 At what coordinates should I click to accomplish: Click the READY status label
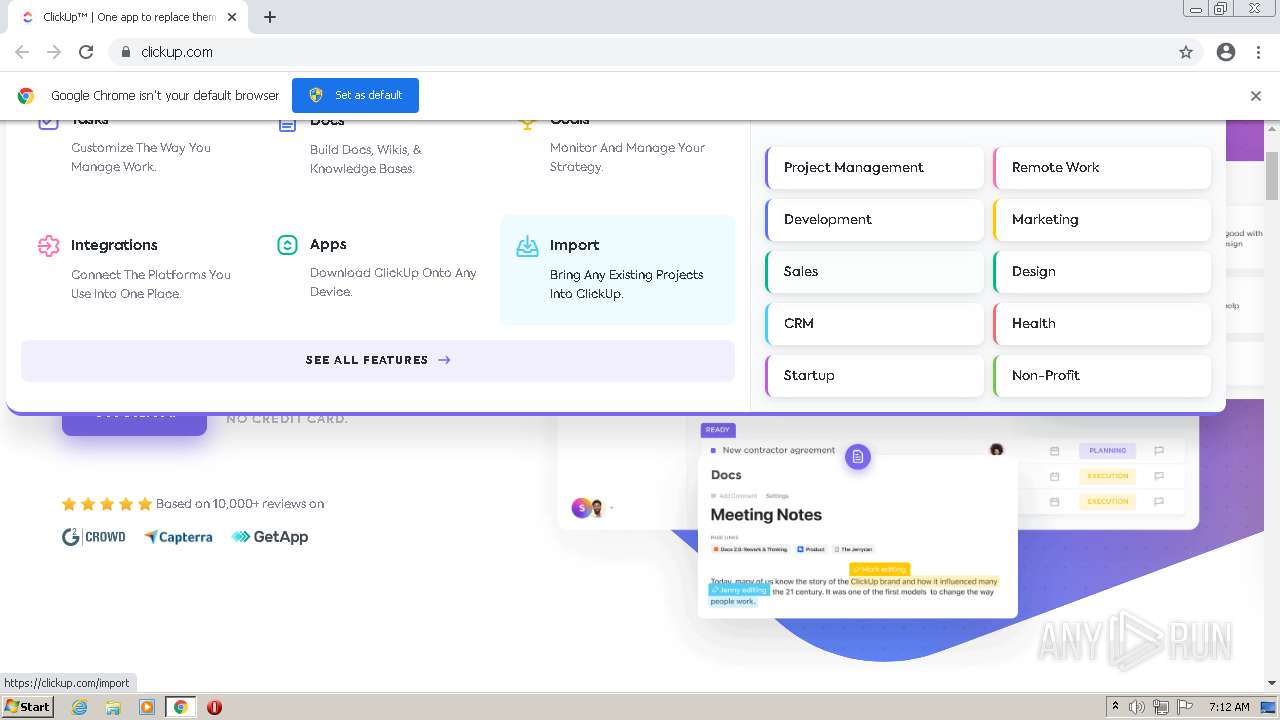pyautogui.click(x=718, y=430)
